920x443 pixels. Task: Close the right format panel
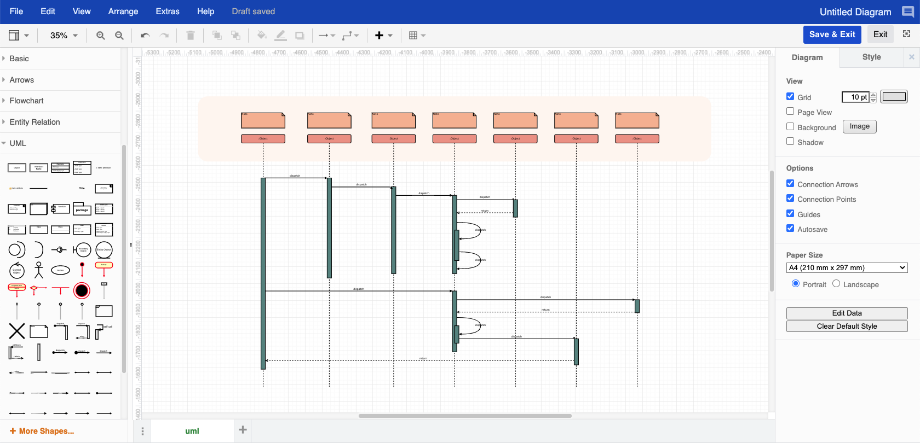coord(911,58)
